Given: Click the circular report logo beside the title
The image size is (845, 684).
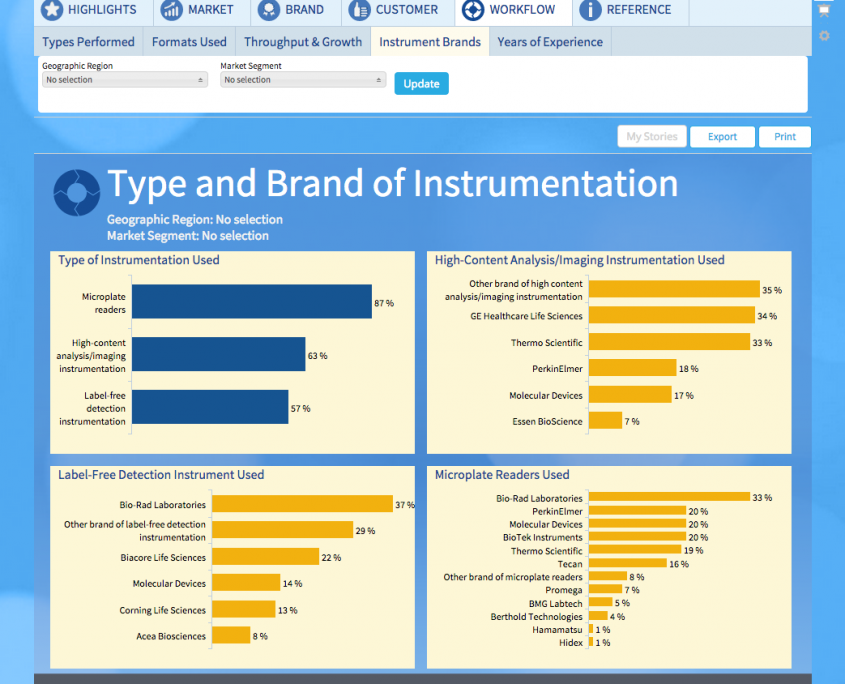Looking at the screenshot, I should pyautogui.click(x=76, y=192).
